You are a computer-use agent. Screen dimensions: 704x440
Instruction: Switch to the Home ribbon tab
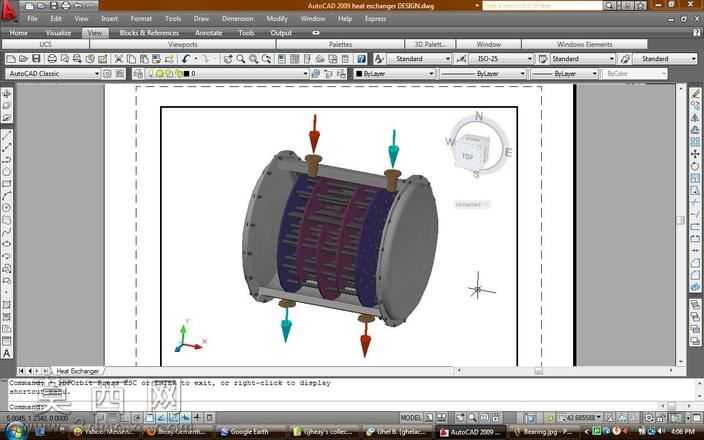point(18,33)
